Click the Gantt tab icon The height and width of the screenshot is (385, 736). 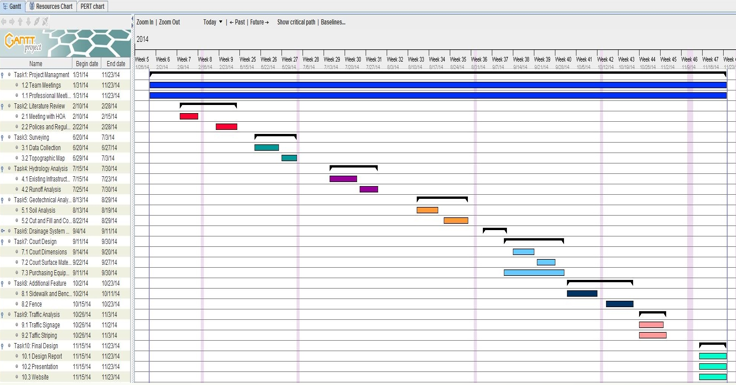5,6
